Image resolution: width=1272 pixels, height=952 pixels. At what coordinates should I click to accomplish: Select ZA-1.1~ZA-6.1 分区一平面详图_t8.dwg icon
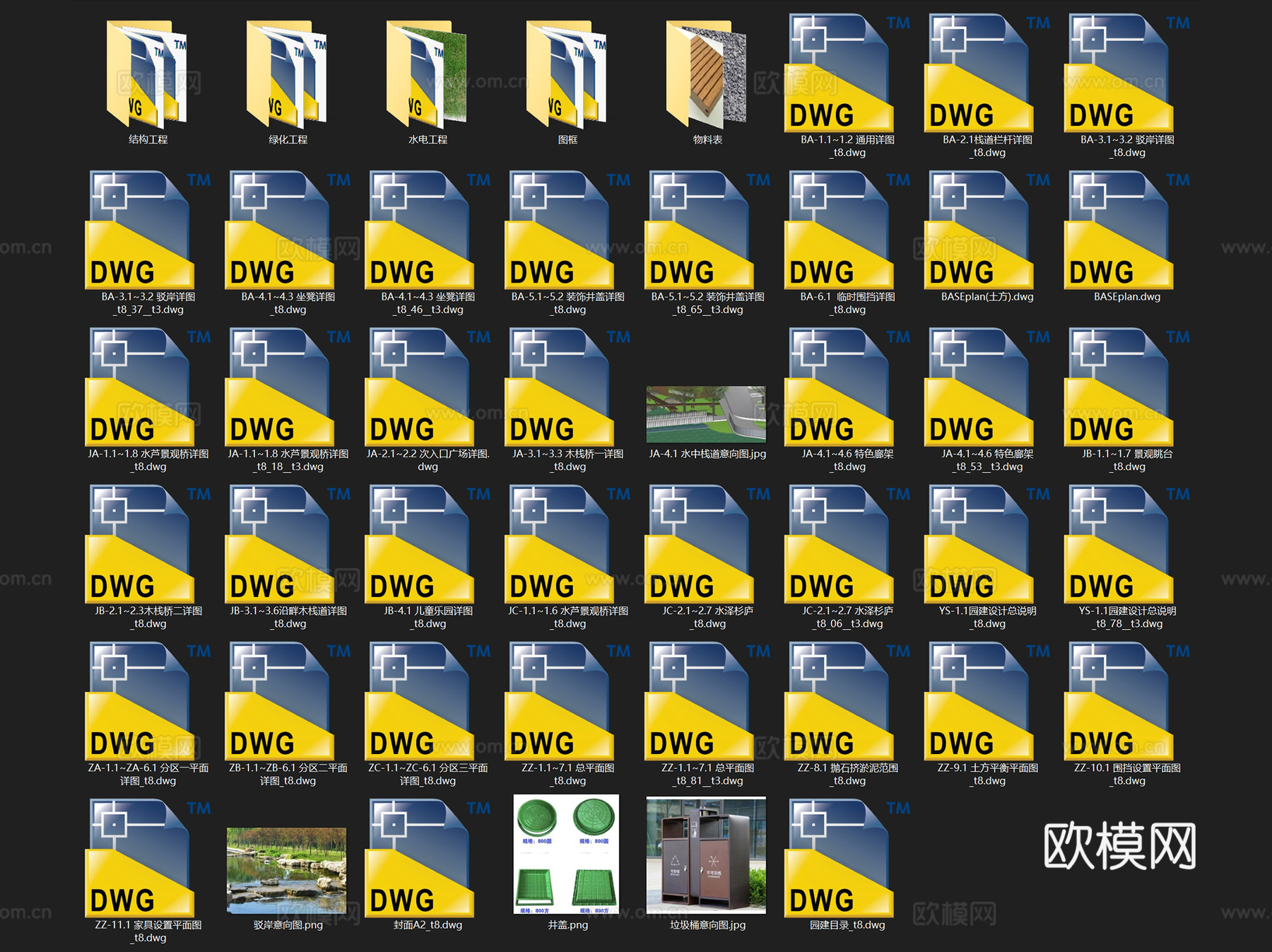click(147, 700)
